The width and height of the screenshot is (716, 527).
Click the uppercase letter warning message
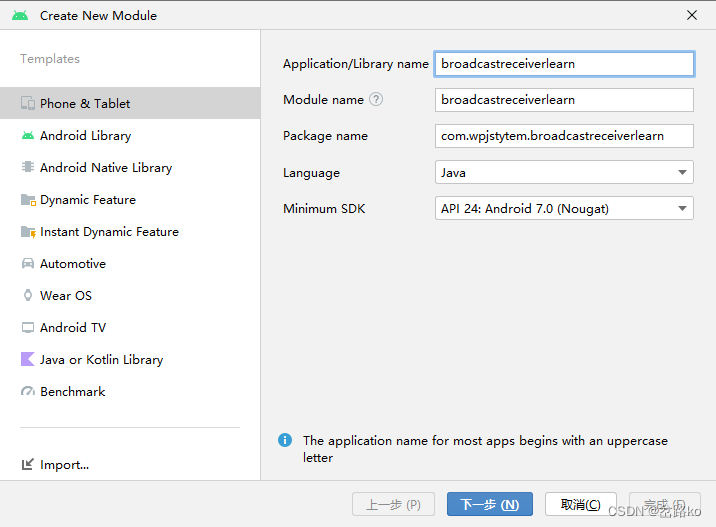(x=485, y=449)
